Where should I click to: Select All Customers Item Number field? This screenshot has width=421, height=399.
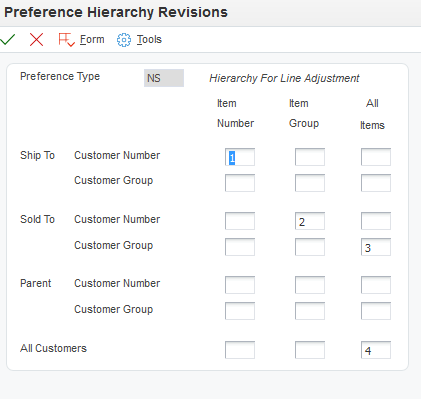[240, 350]
